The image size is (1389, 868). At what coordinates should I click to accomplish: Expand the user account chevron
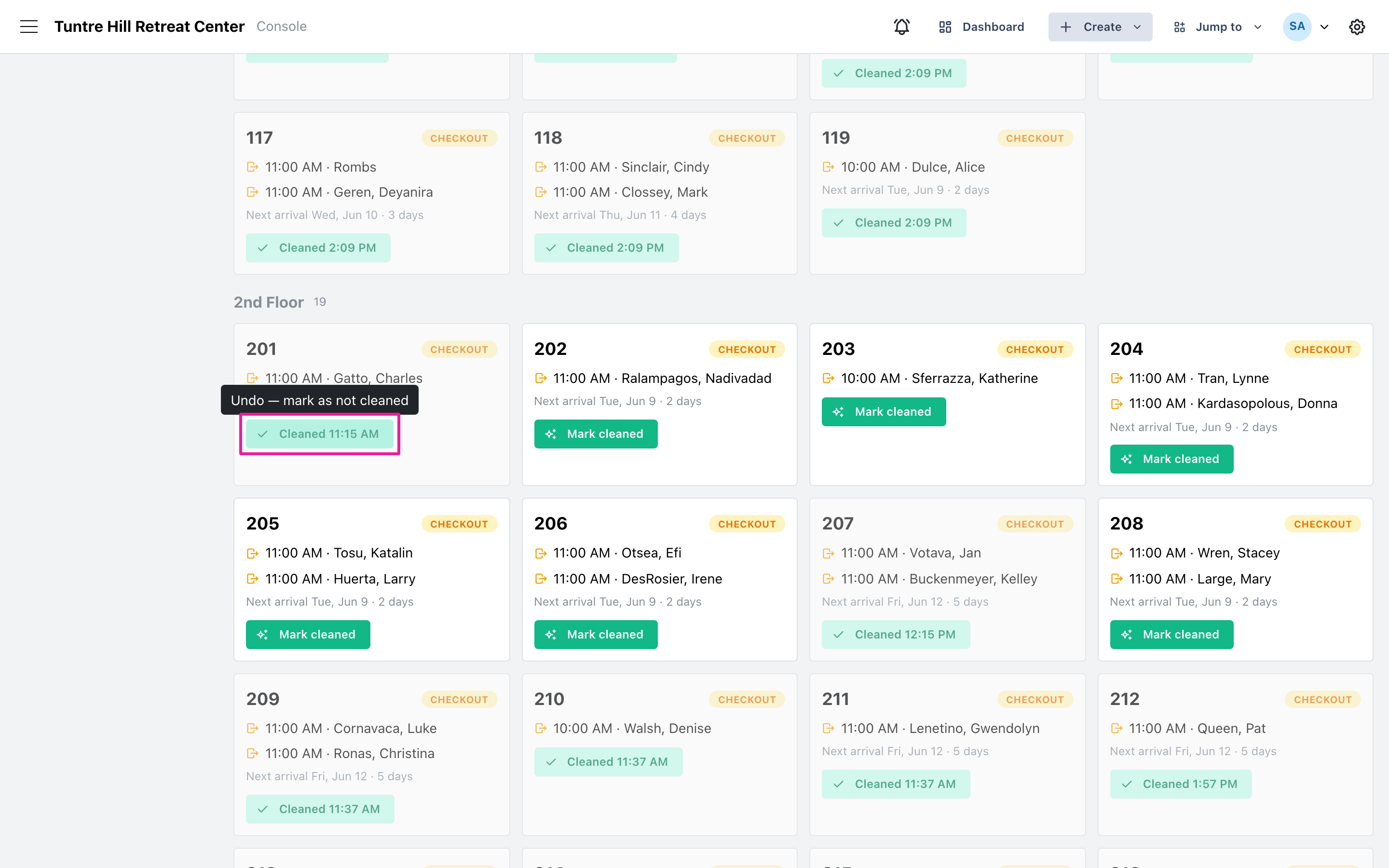click(x=1325, y=27)
